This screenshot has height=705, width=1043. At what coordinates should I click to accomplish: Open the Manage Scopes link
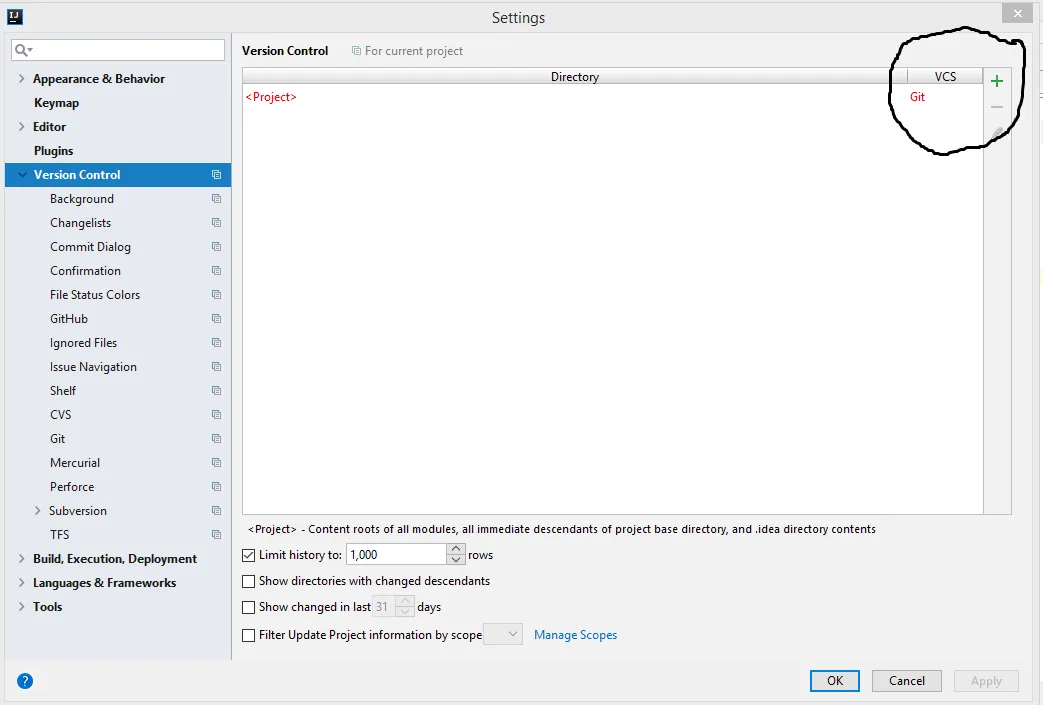click(x=575, y=634)
